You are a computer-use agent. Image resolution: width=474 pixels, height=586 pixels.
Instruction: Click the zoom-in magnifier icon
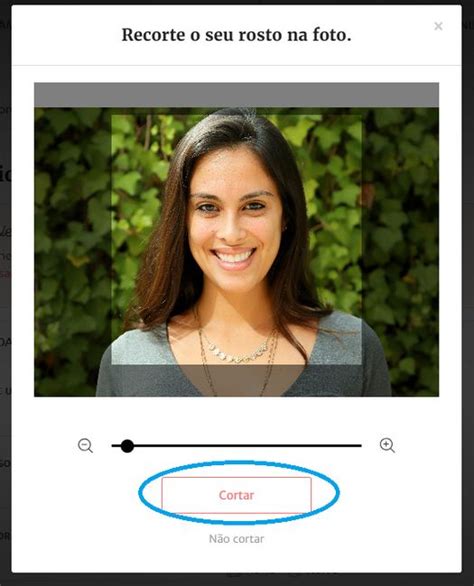pos(387,445)
